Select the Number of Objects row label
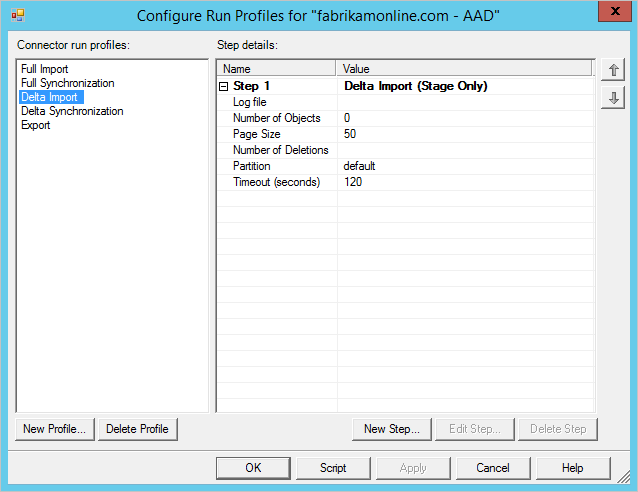 tap(277, 118)
